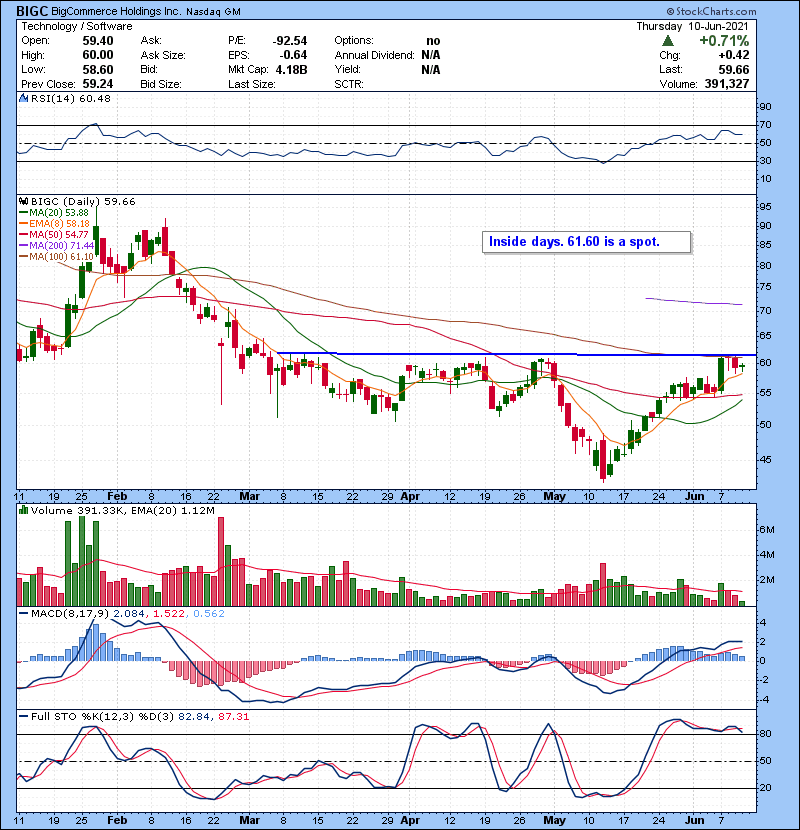Click the blue horizontal resistance line at 61.60

coord(516,354)
